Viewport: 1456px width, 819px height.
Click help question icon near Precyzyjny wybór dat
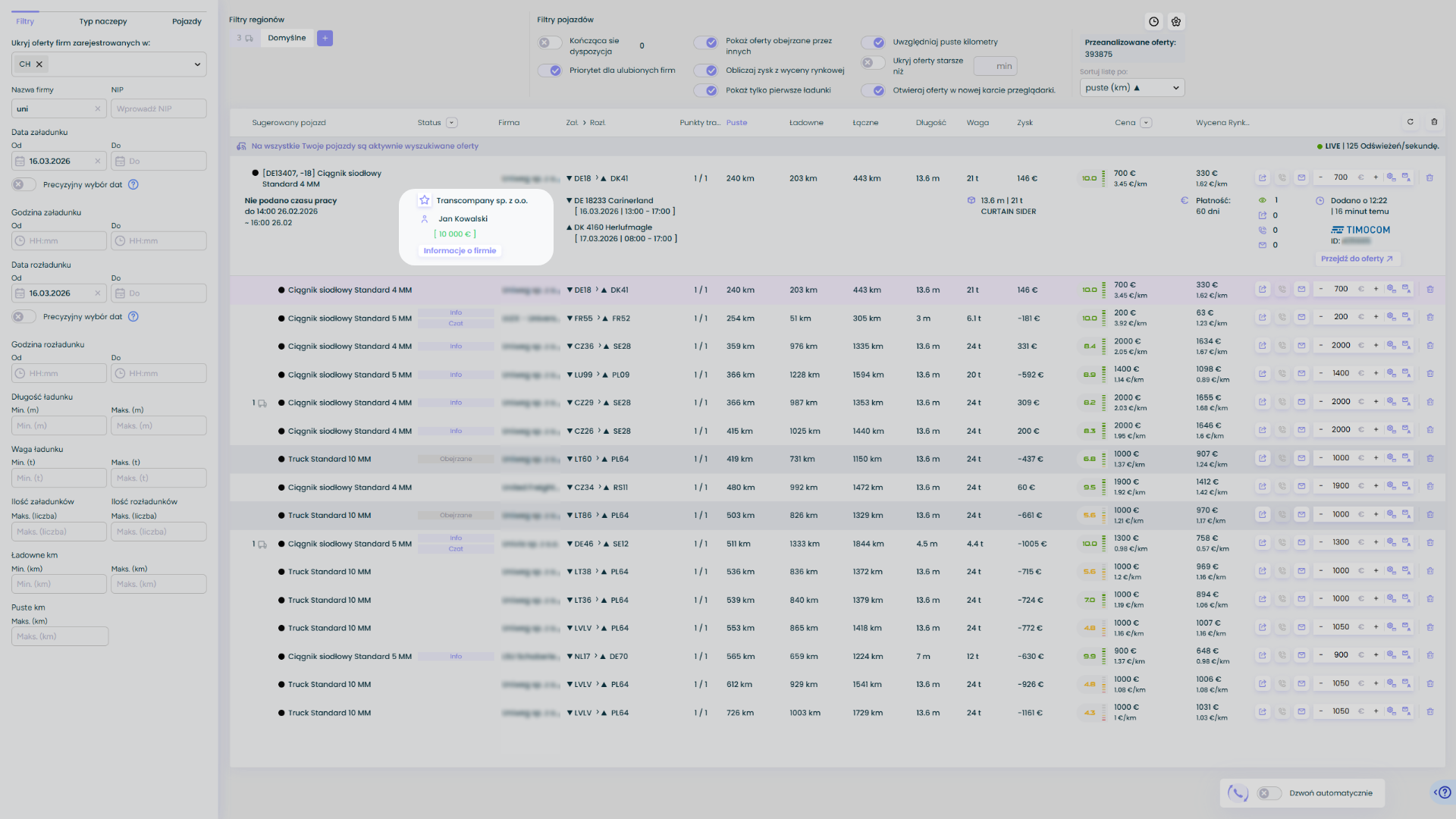coord(133,184)
